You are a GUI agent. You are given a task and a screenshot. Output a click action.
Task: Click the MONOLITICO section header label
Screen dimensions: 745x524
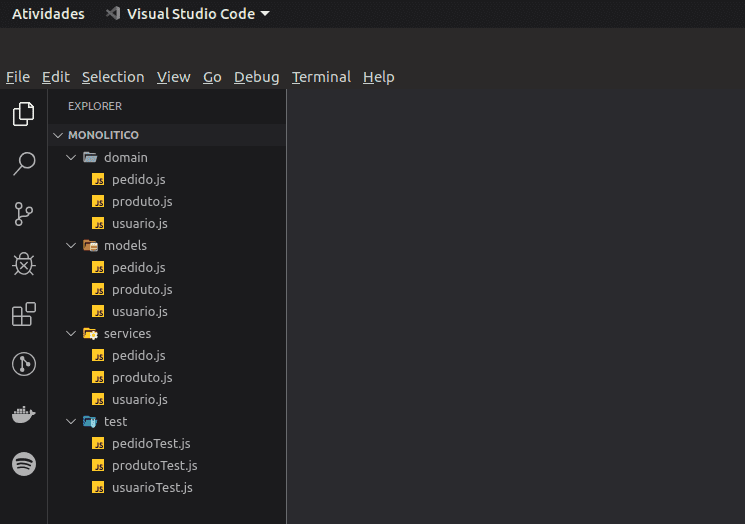click(104, 135)
